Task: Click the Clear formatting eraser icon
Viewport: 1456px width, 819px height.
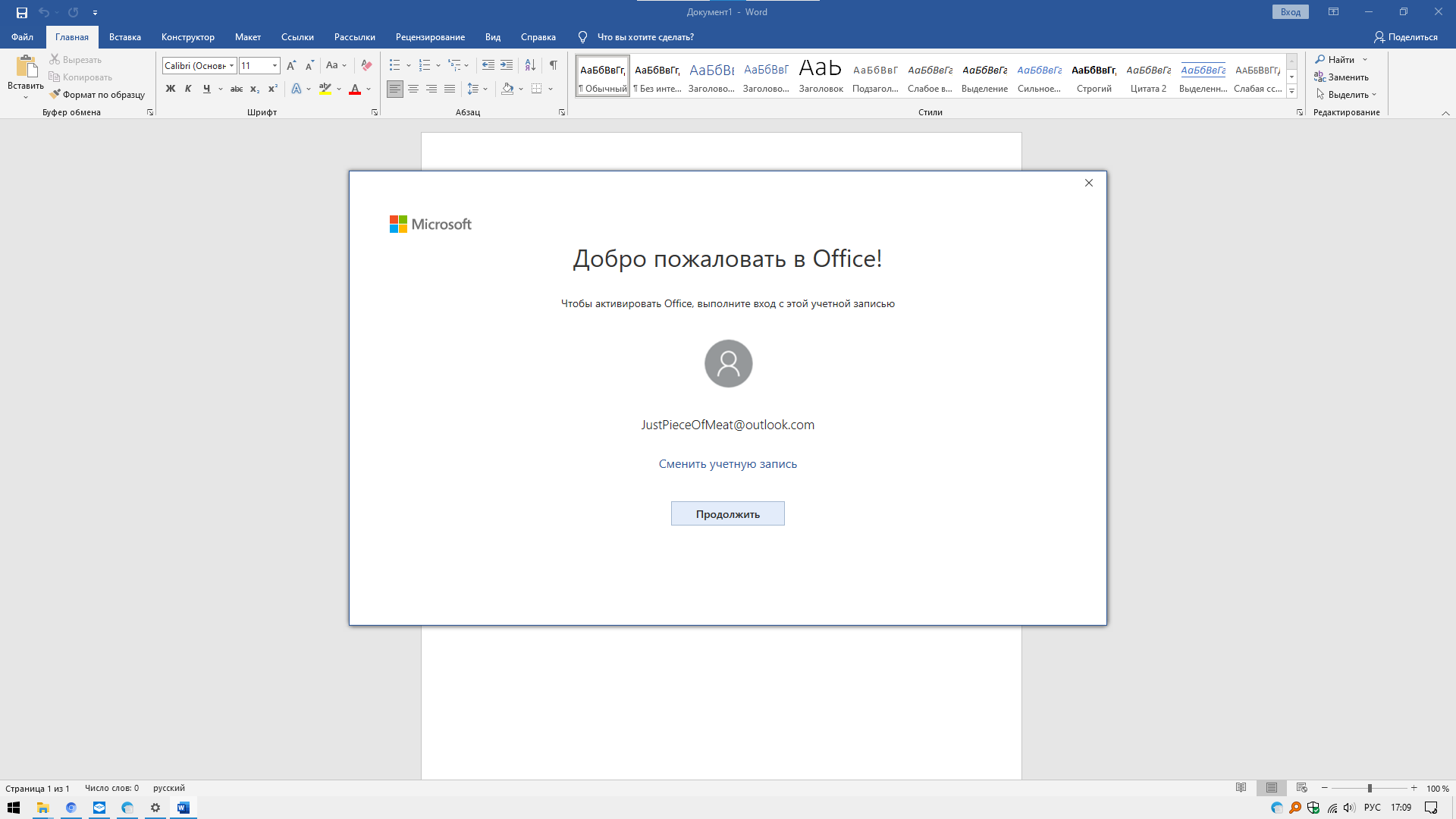Action: (x=366, y=65)
